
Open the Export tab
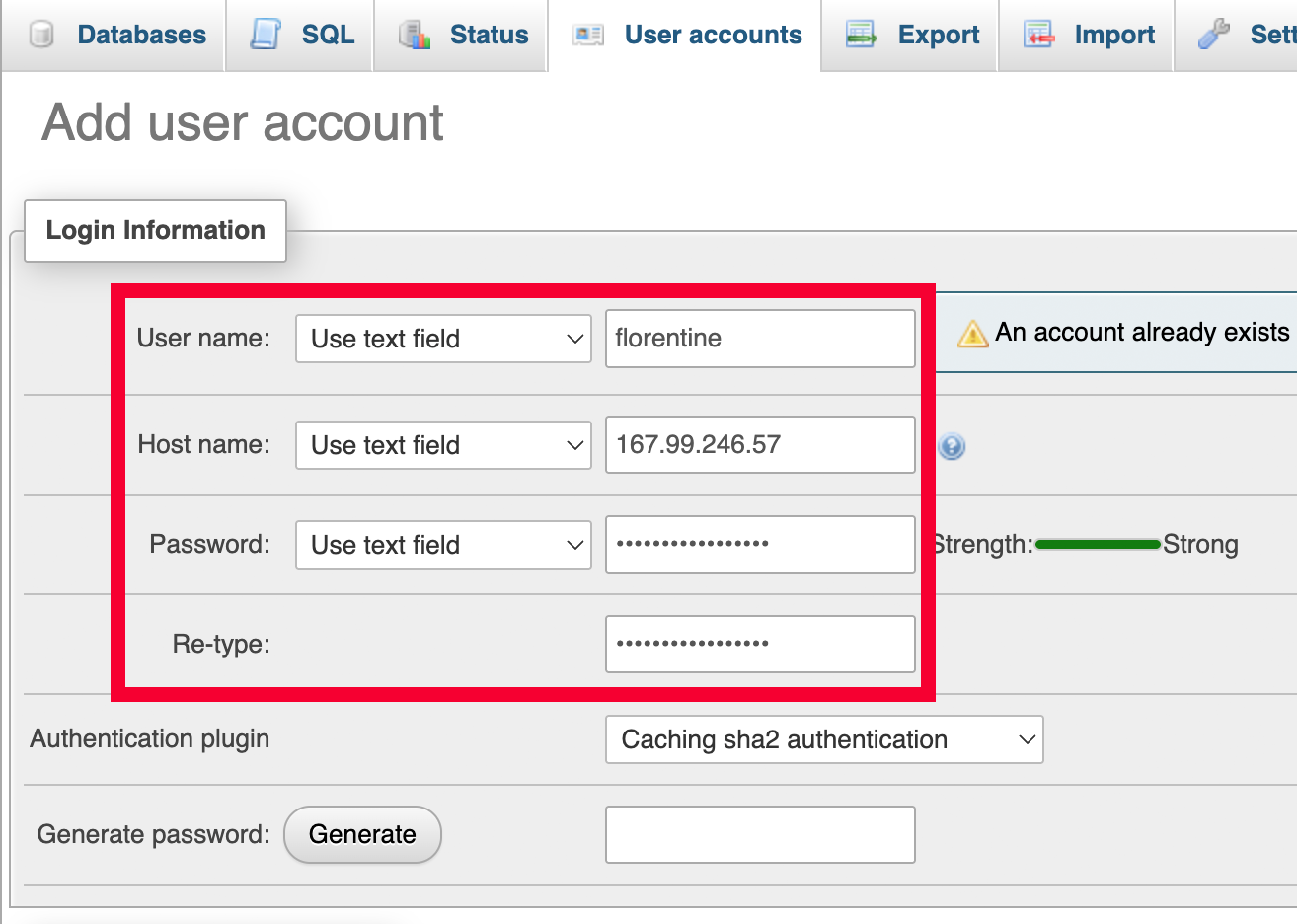point(938,36)
